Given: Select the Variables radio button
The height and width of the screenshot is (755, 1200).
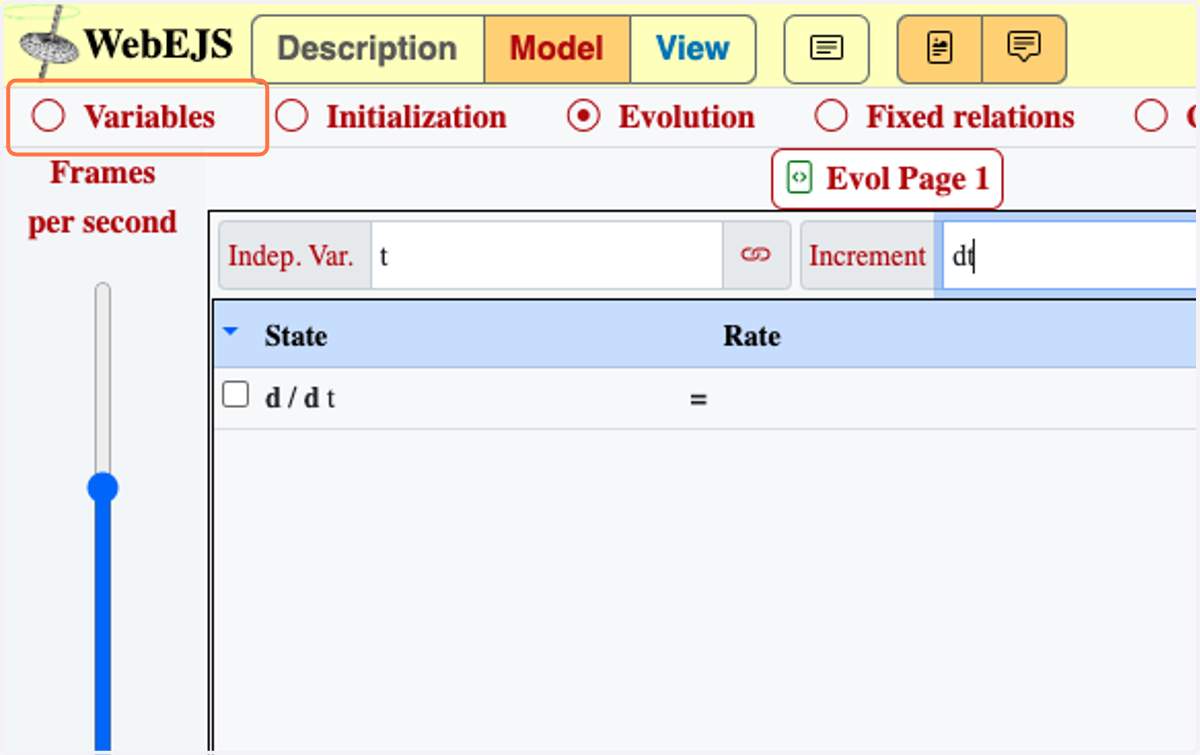Looking at the screenshot, I should 47,117.
